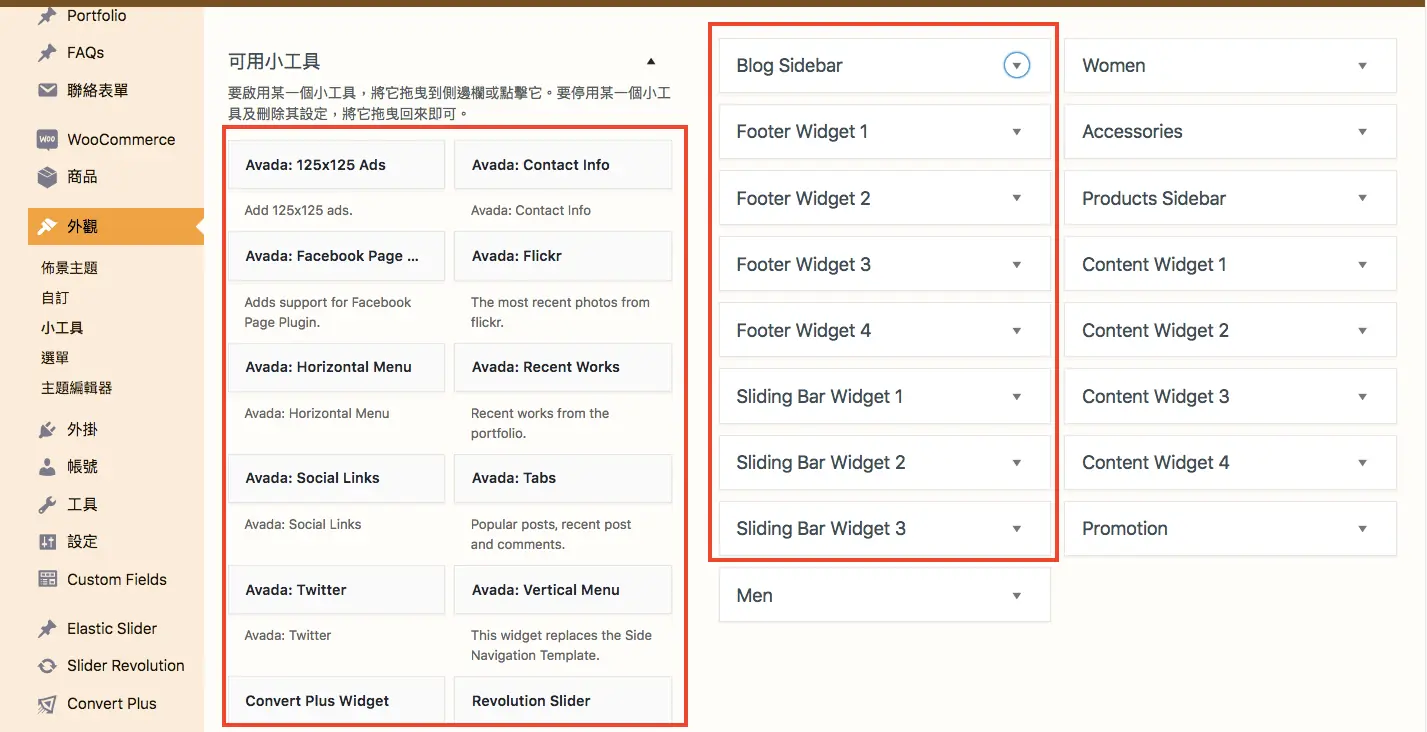Viewport: 1427px width, 732px height.
Task: Expand the Women sidebar area
Action: pos(1362,66)
